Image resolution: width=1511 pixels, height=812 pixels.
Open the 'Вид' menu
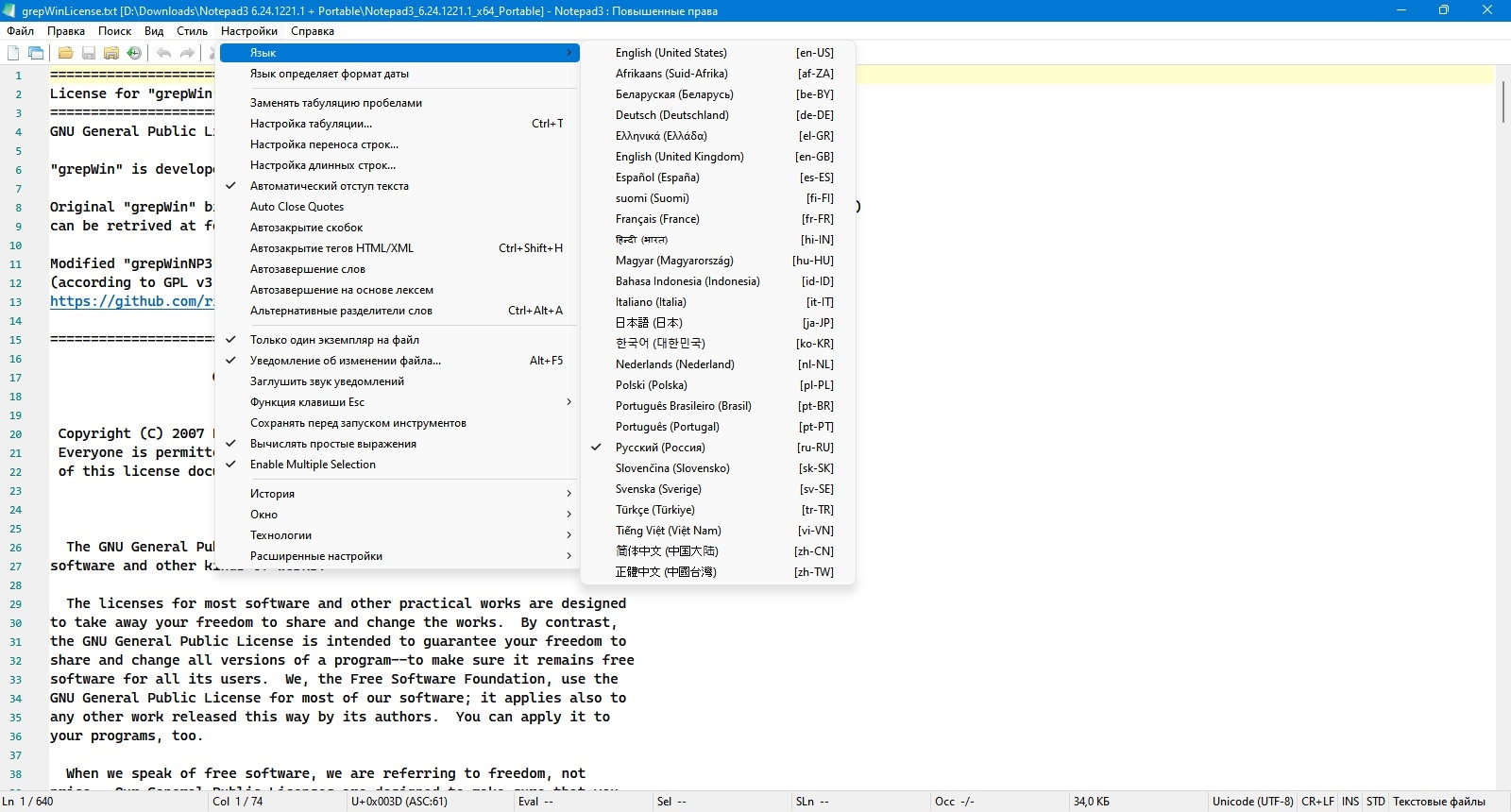pyautogui.click(x=154, y=31)
